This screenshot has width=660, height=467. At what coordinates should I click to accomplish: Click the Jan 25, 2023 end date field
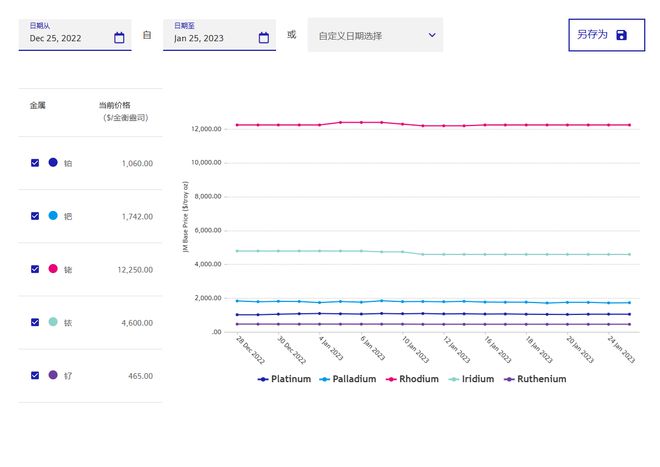[x=219, y=35]
